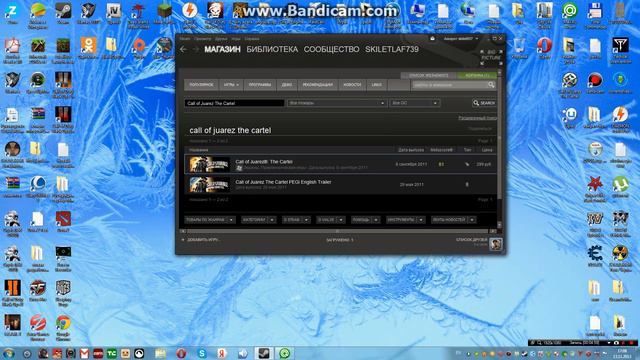The image size is (640, 360).
Task: Click the advanced search link
Action: tap(478, 118)
